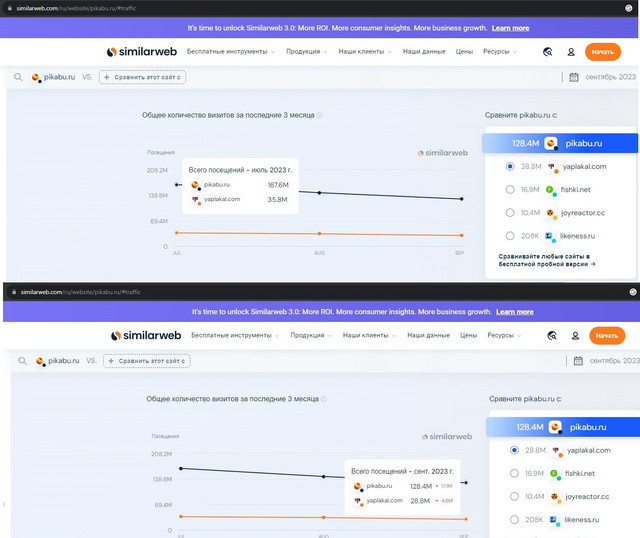Screen dimensions: 640x538
Task: Expand Продукция dropdown in the top header
Action: (x=307, y=51)
